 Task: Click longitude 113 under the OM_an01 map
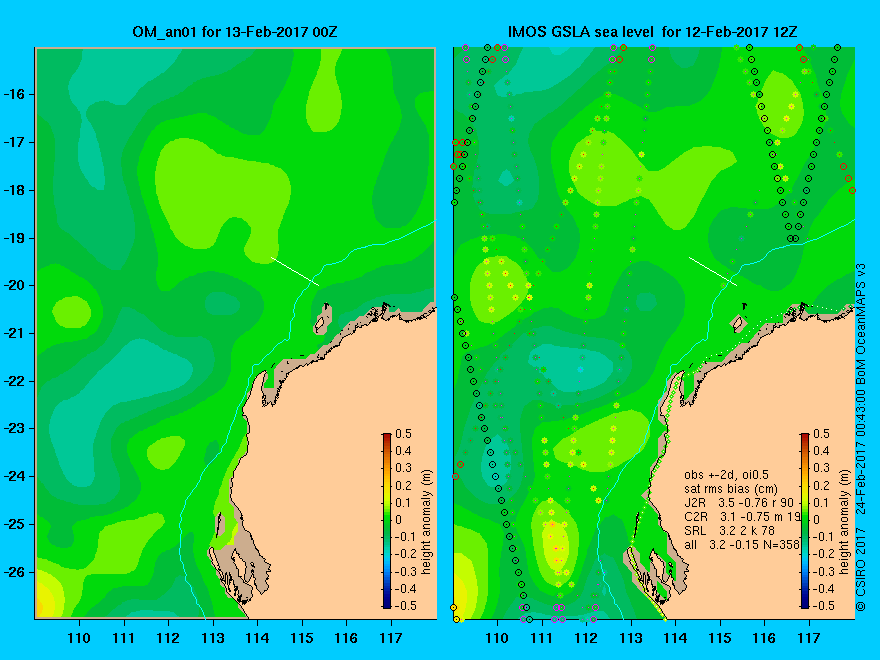213,638
